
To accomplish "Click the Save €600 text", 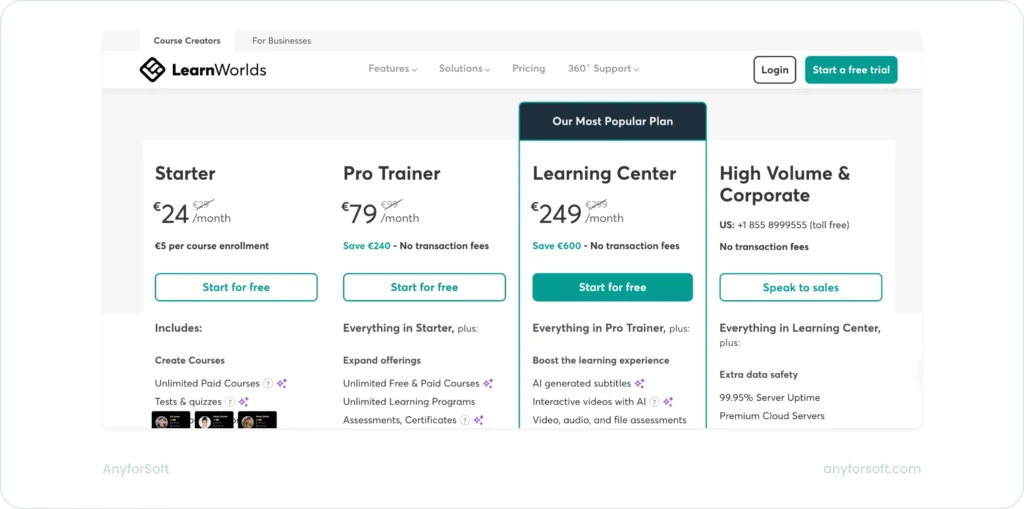I will tap(556, 246).
